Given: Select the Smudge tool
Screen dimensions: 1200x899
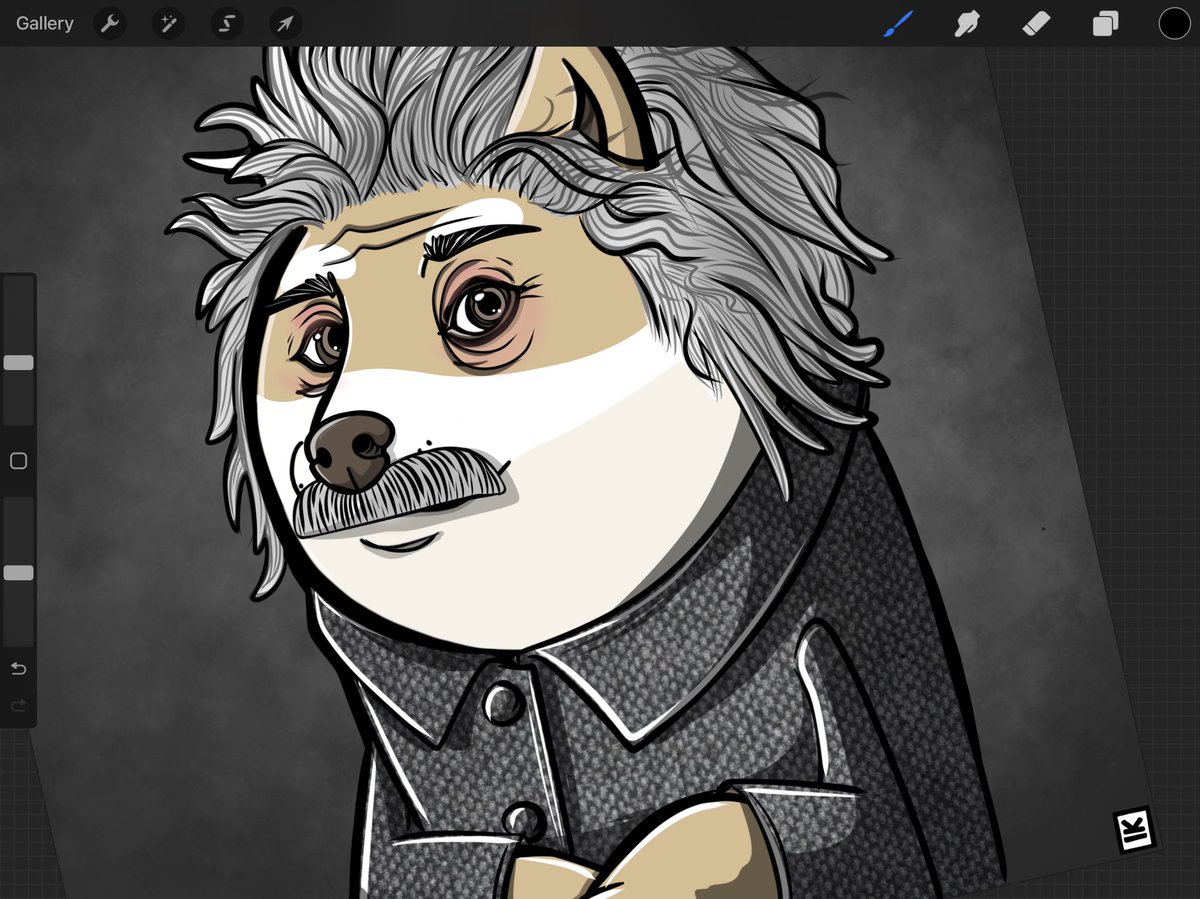Looking at the screenshot, I should pos(967,23).
